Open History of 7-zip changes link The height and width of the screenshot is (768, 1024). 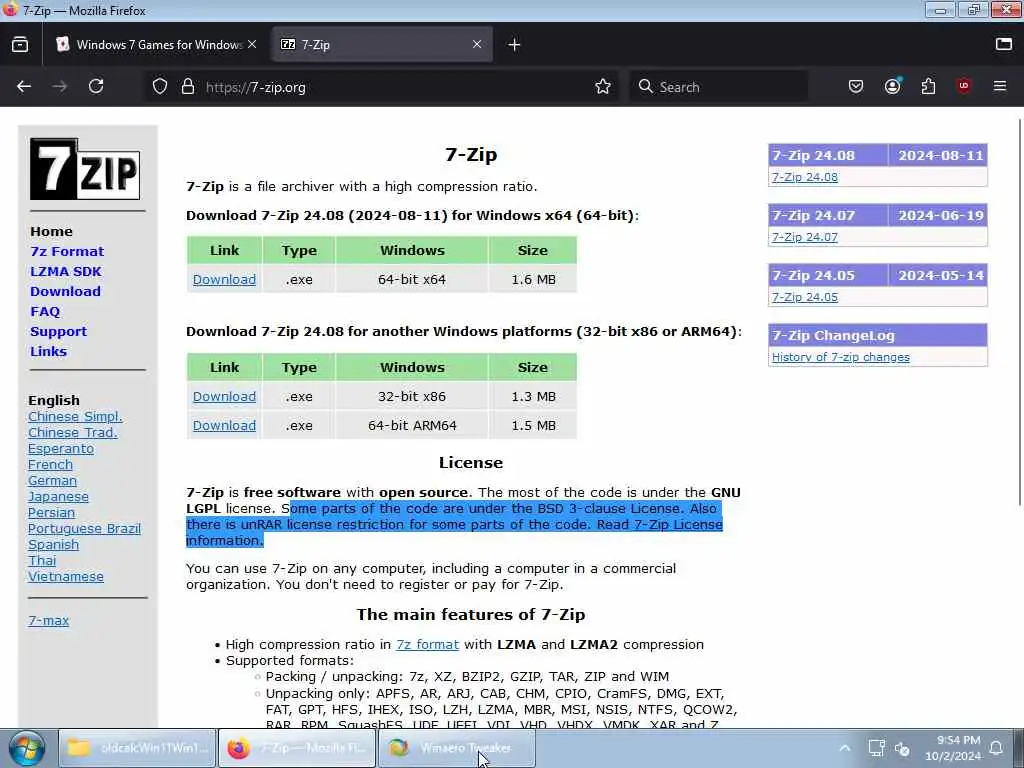[x=840, y=357]
